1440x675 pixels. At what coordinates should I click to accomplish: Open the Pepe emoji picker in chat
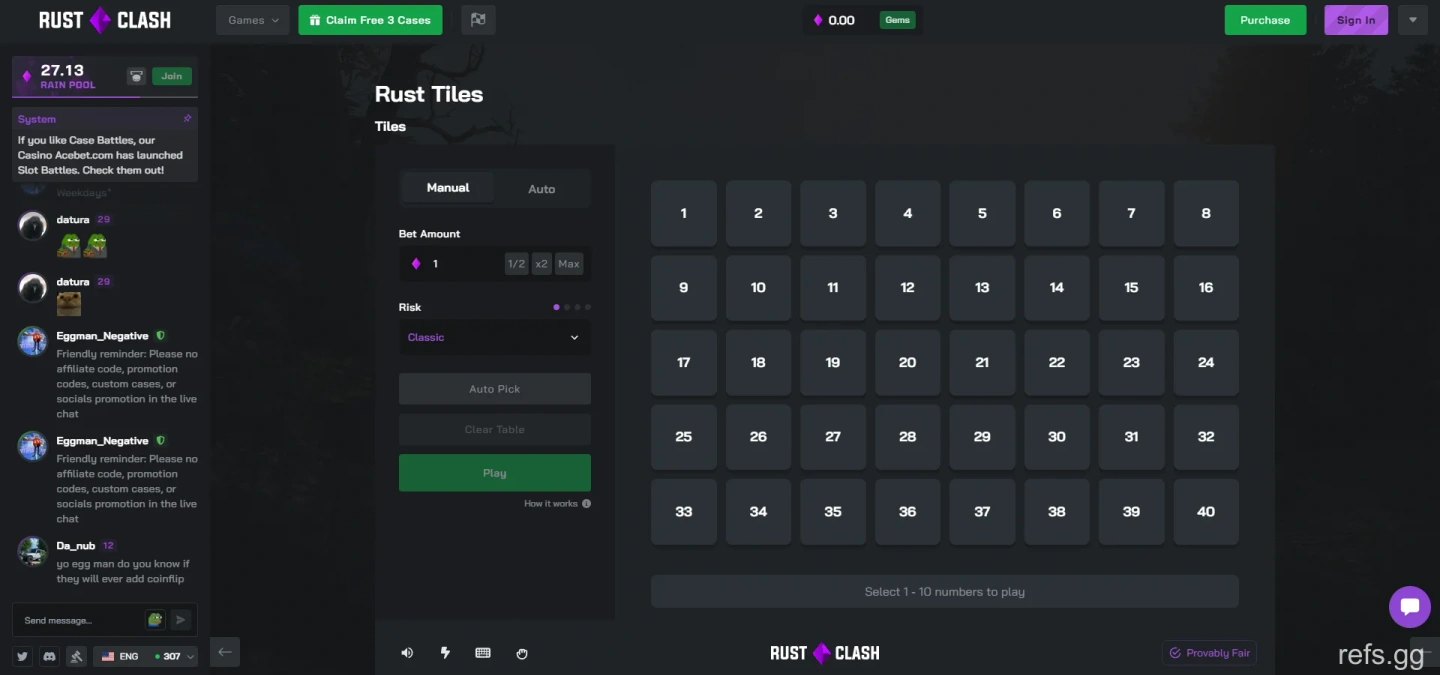pyautogui.click(x=155, y=620)
